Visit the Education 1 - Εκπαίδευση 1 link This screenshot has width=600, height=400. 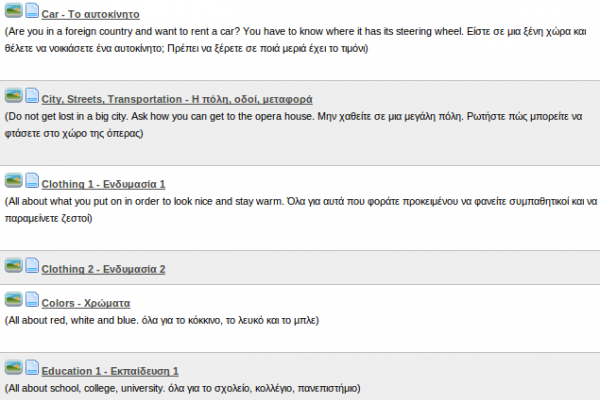(x=110, y=371)
